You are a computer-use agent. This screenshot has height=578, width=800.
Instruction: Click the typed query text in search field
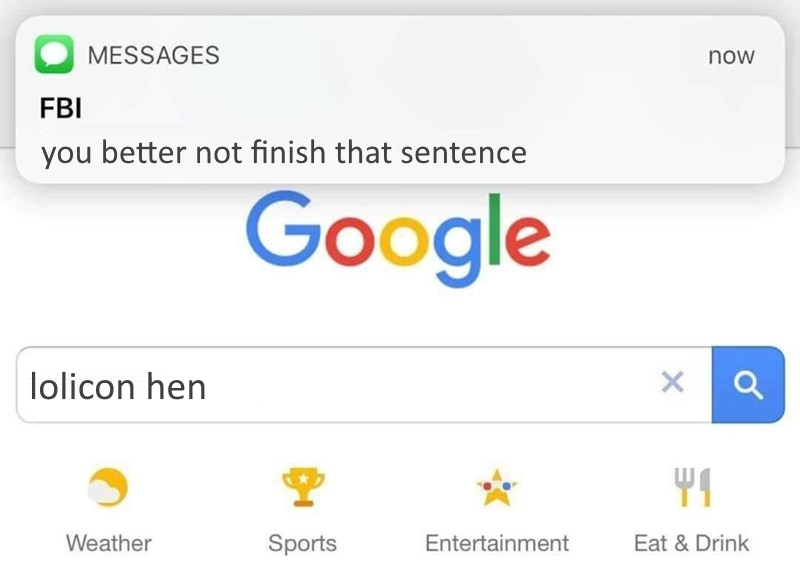pyautogui.click(x=118, y=386)
